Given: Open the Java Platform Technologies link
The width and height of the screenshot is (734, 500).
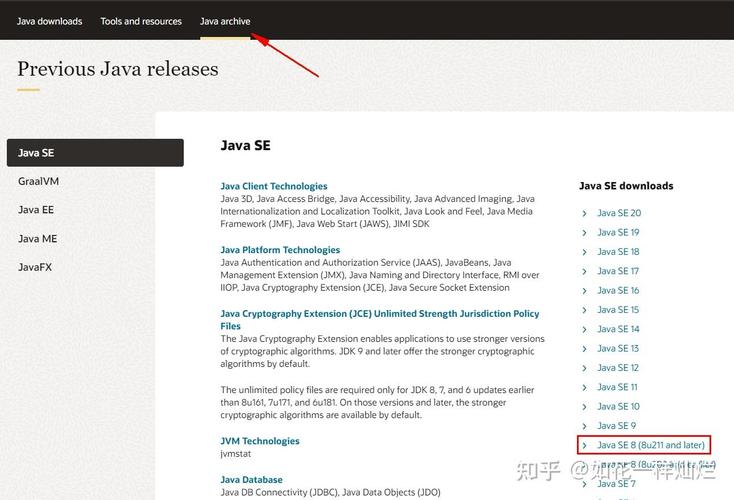Looking at the screenshot, I should click(x=280, y=250).
